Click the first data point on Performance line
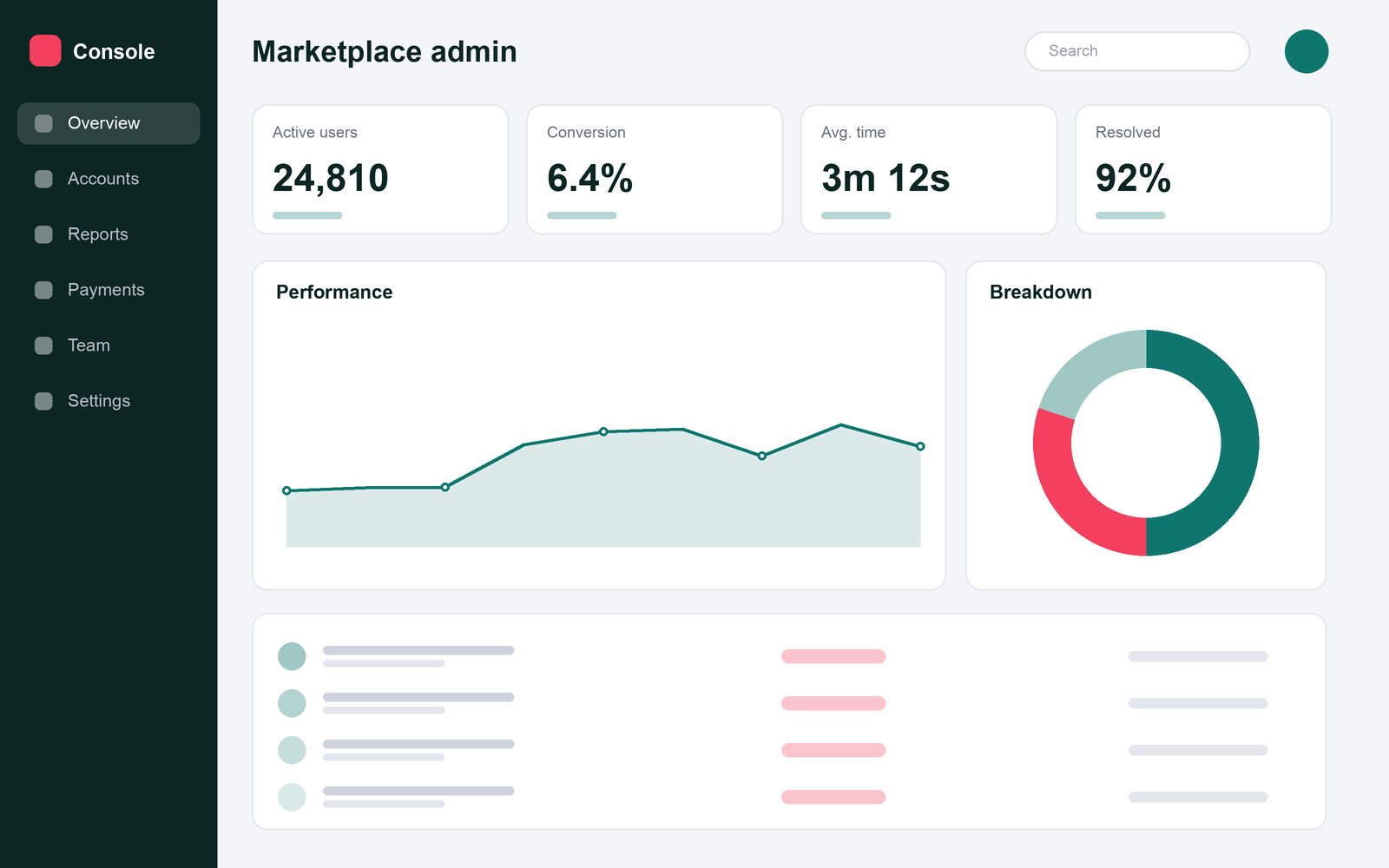 pos(286,490)
